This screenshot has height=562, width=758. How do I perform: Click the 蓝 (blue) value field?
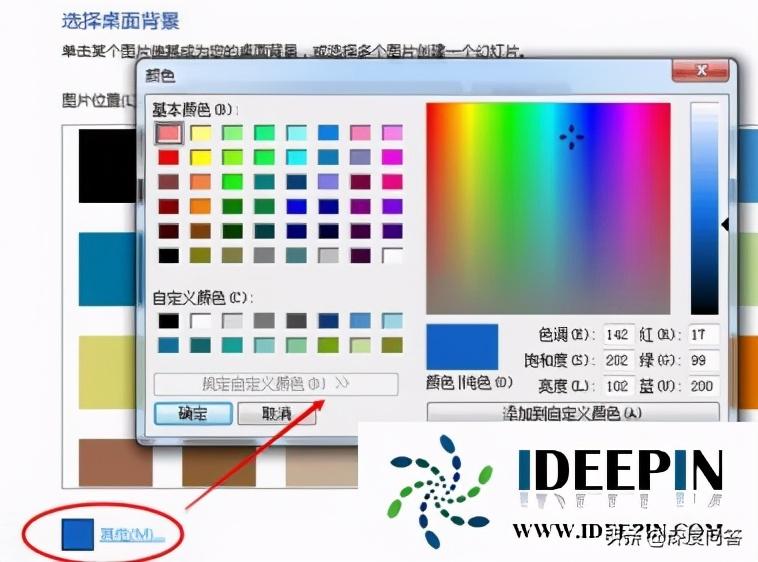pos(703,386)
